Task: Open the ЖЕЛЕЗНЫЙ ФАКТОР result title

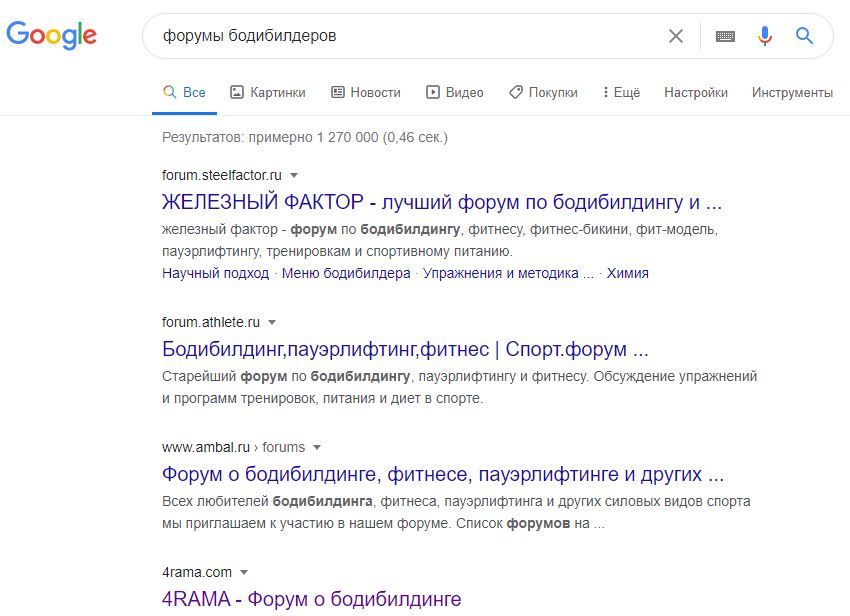Action: tap(441, 202)
